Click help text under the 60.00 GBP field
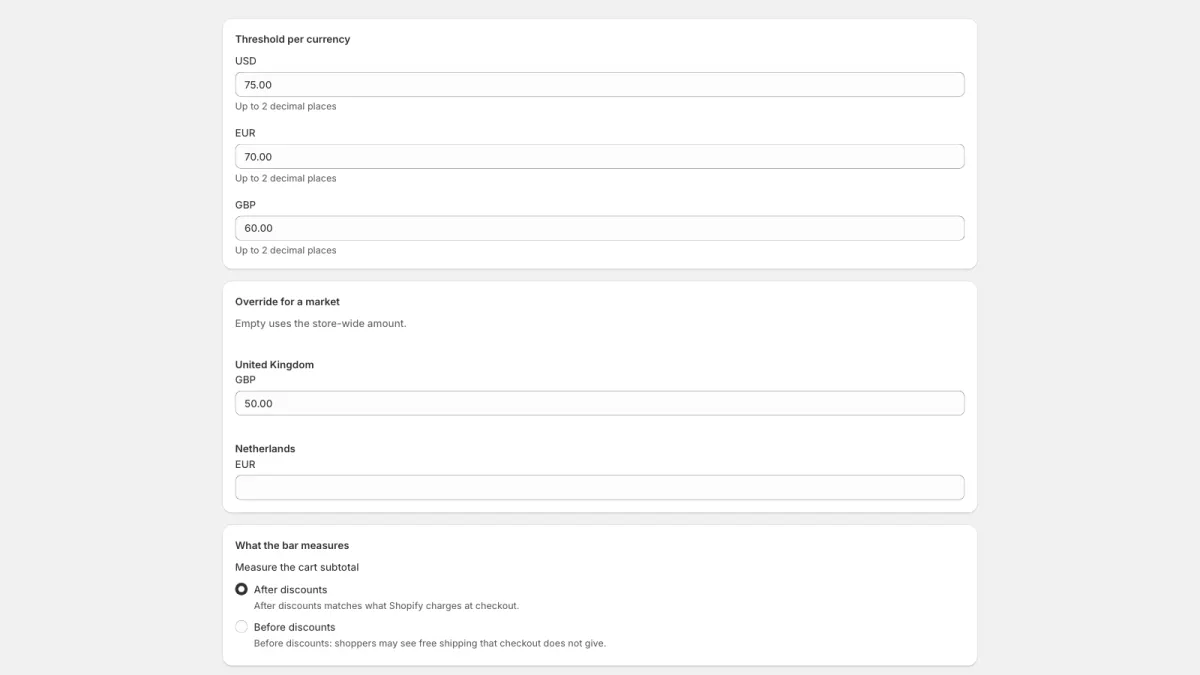The width and height of the screenshot is (1200, 675). tap(286, 250)
